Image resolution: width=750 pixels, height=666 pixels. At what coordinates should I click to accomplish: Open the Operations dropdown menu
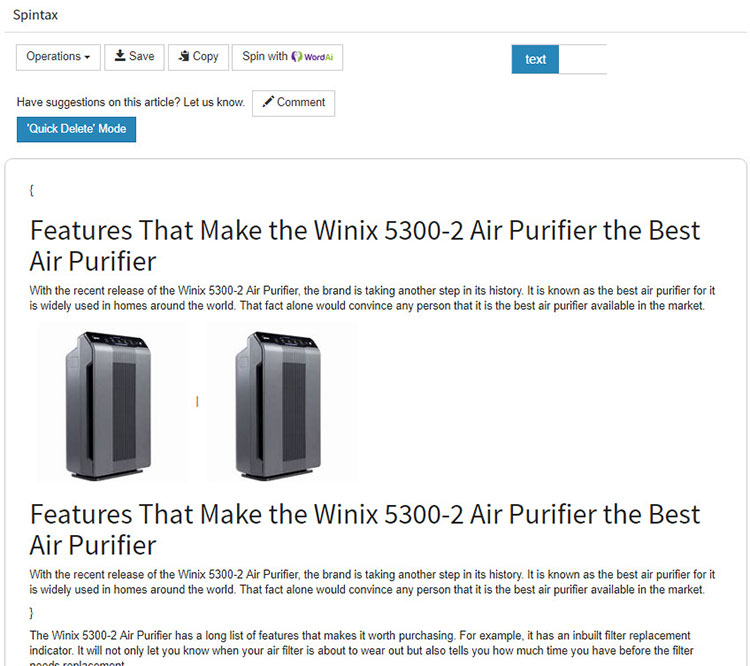[58, 57]
